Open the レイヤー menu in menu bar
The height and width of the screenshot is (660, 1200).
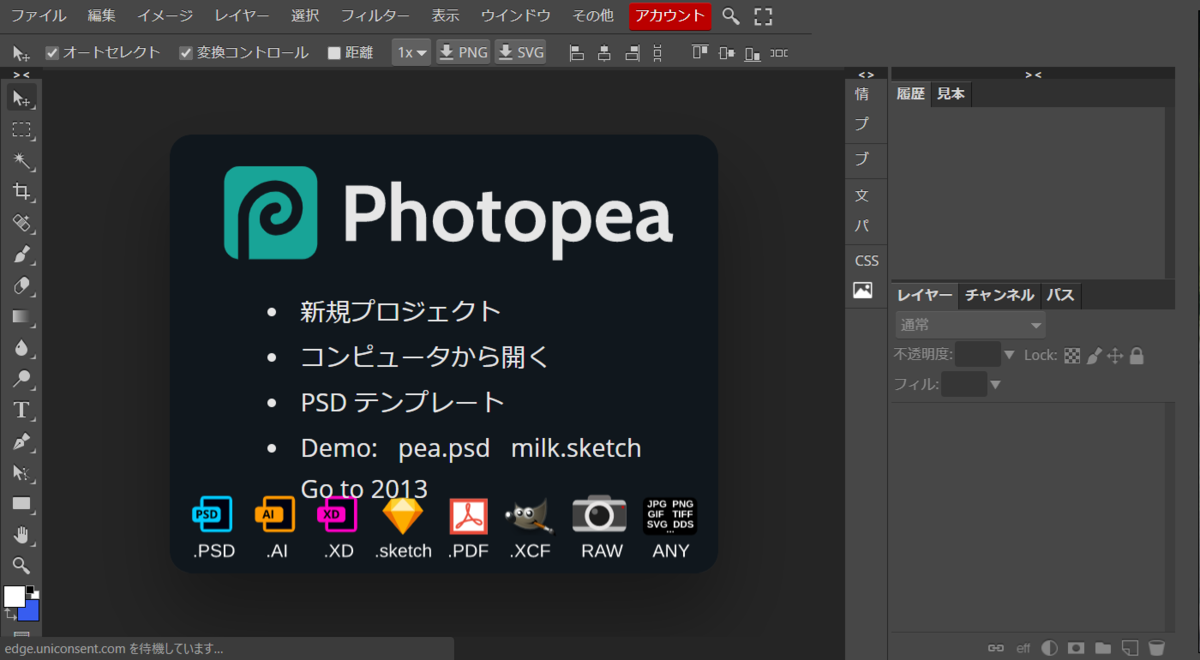click(x=241, y=16)
